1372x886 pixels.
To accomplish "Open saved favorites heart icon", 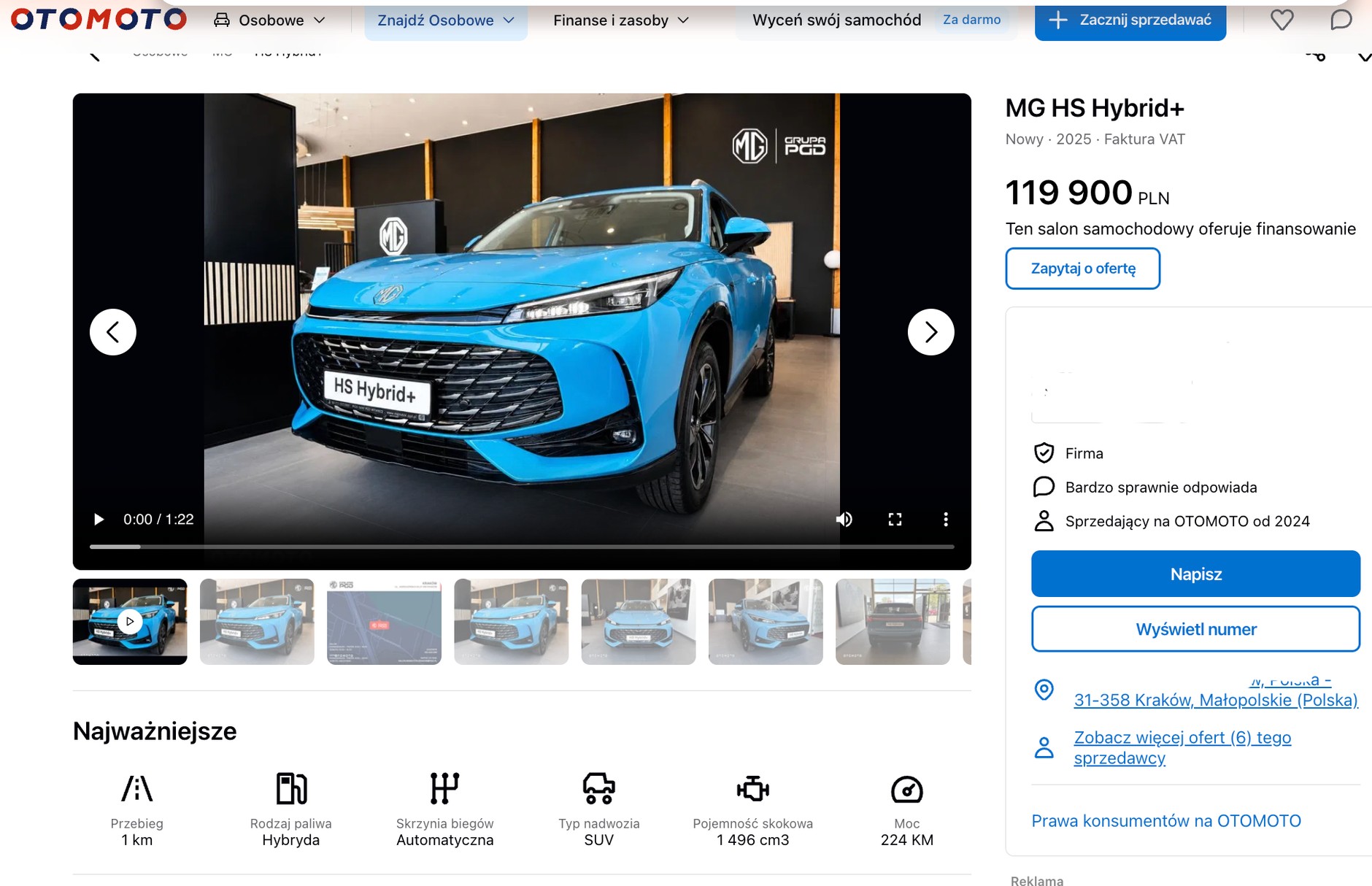I will pyautogui.click(x=1282, y=20).
